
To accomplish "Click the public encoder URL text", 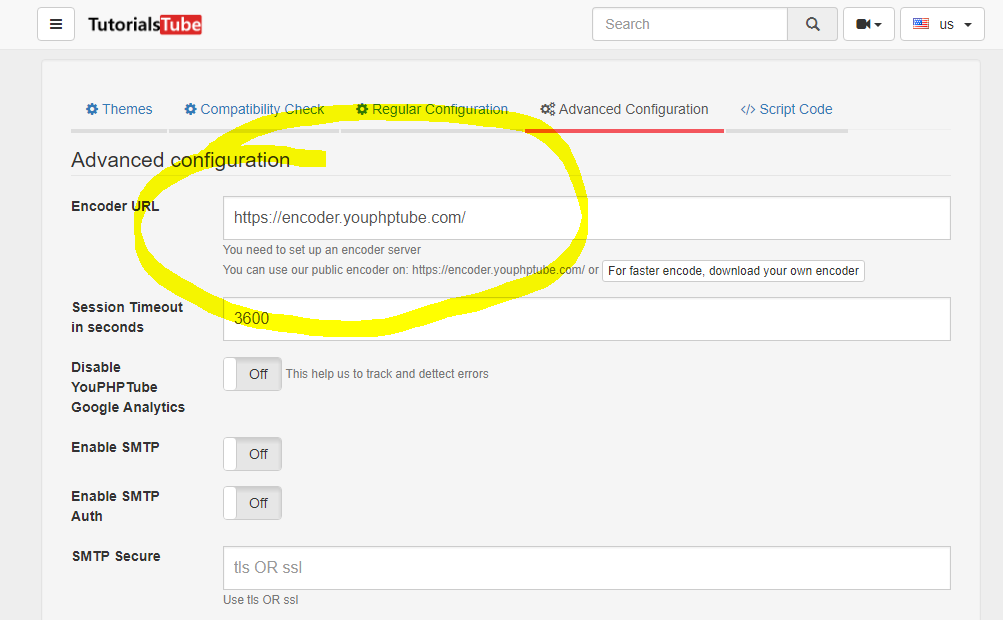I will (498, 270).
